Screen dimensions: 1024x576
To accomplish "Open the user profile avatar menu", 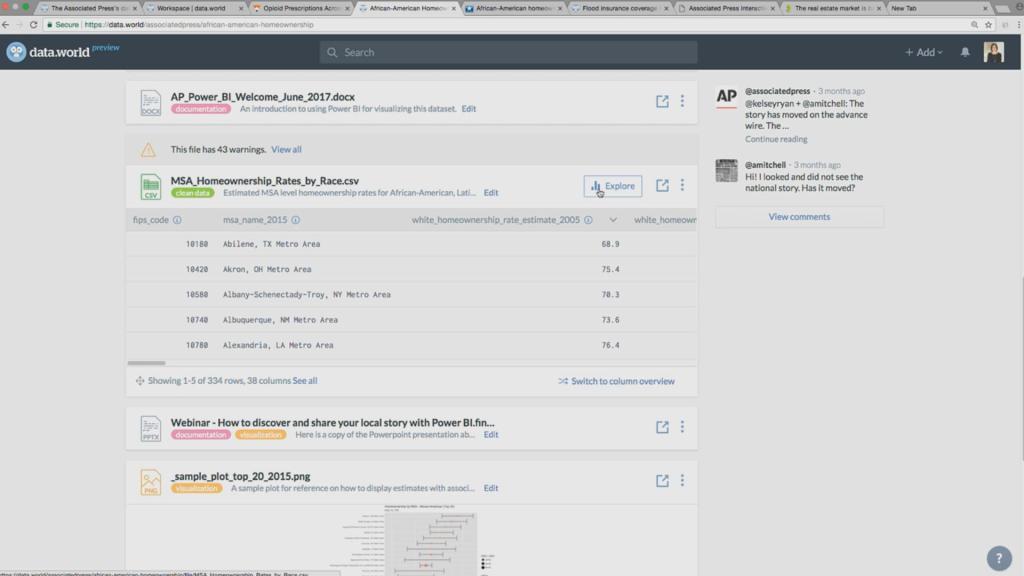I will tap(993, 52).
